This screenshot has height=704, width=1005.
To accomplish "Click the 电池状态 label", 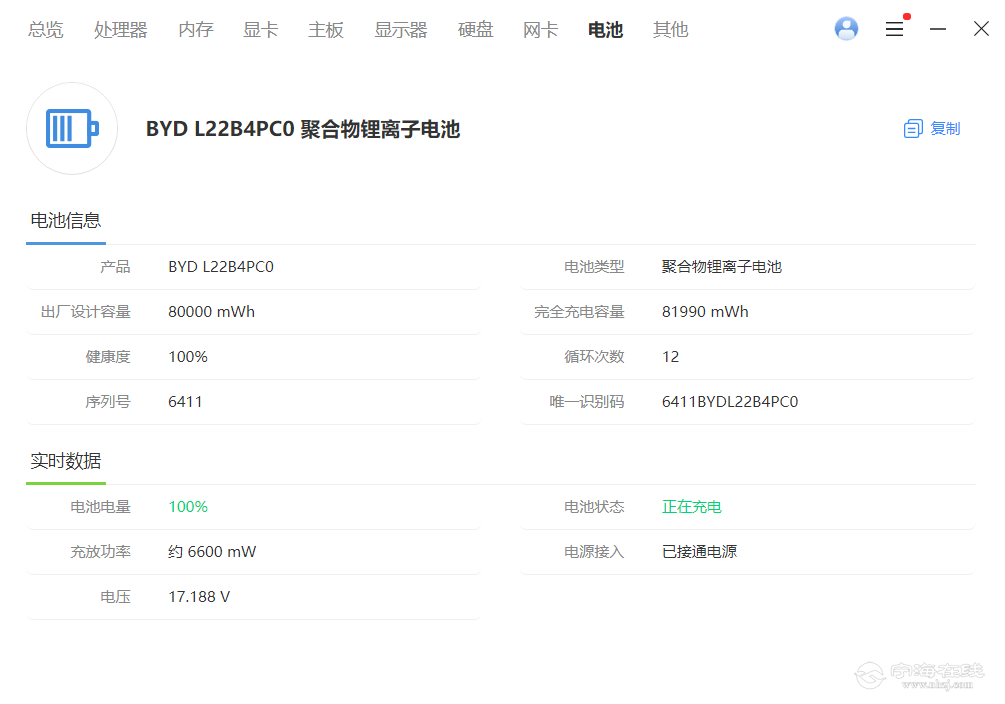I will tap(594, 507).
